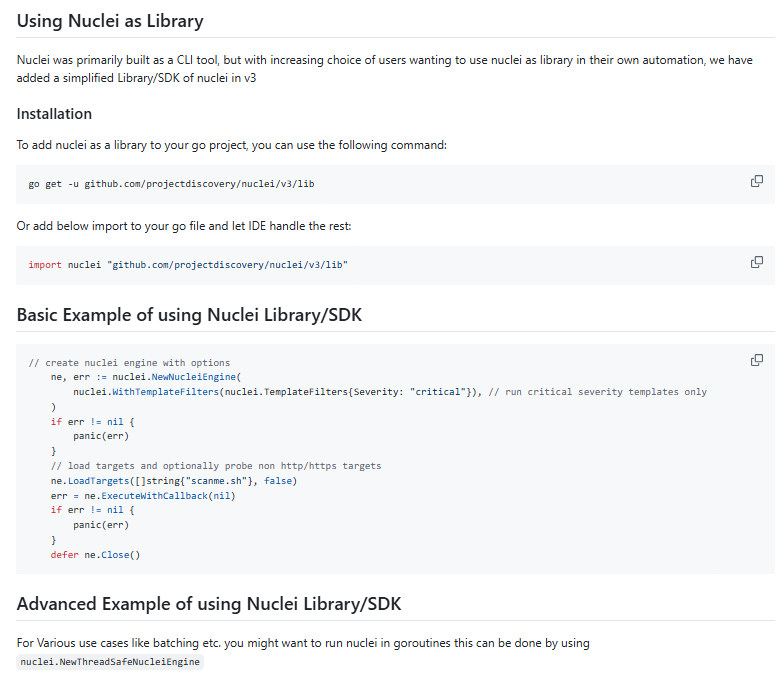Viewport: 779px width, 677px height.
Task: Click the "Using Nuclei as Library" heading
Action: 110,20
